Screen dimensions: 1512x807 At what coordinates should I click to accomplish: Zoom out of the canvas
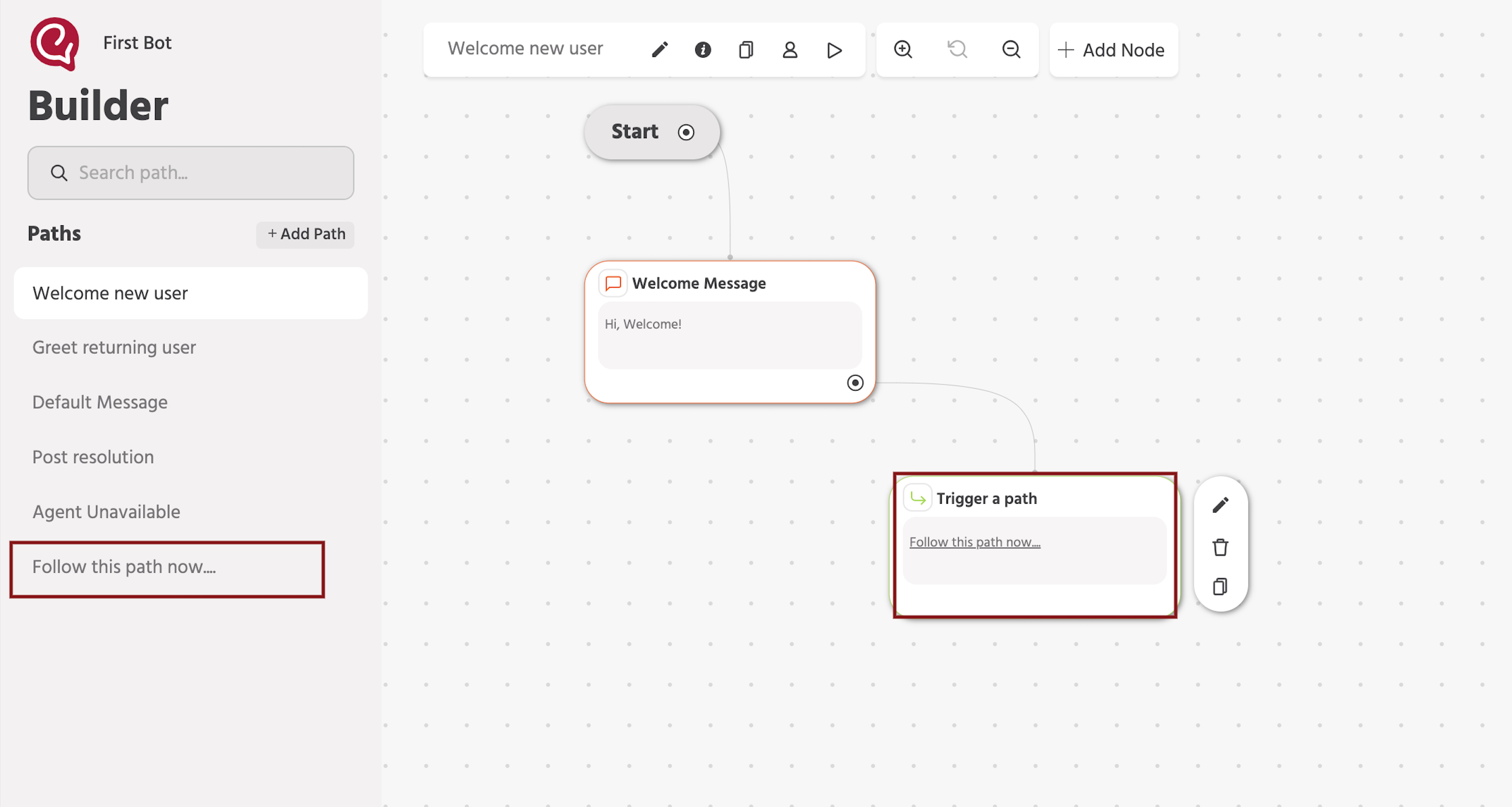(1011, 50)
